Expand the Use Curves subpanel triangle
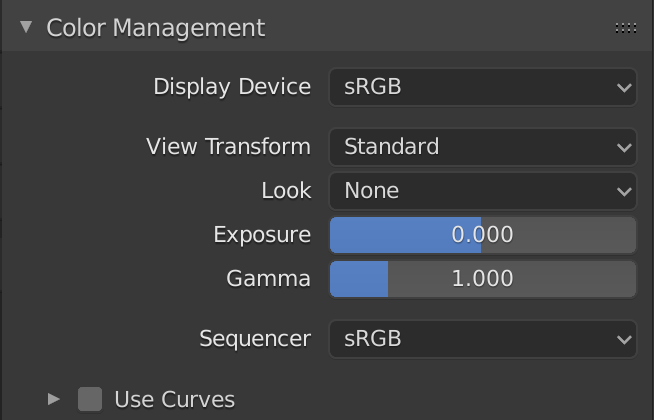Image resolution: width=654 pixels, height=420 pixels. pos(54,400)
